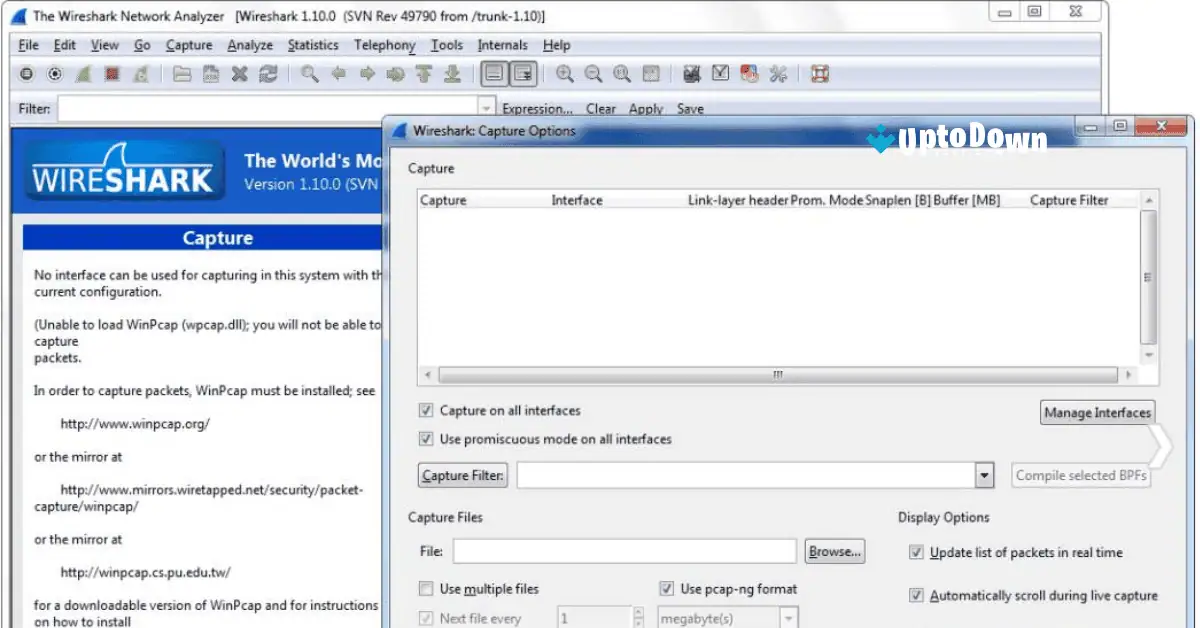Enable Capture on all interfaces
Screen dimensions: 1200x628
(426, 410)
